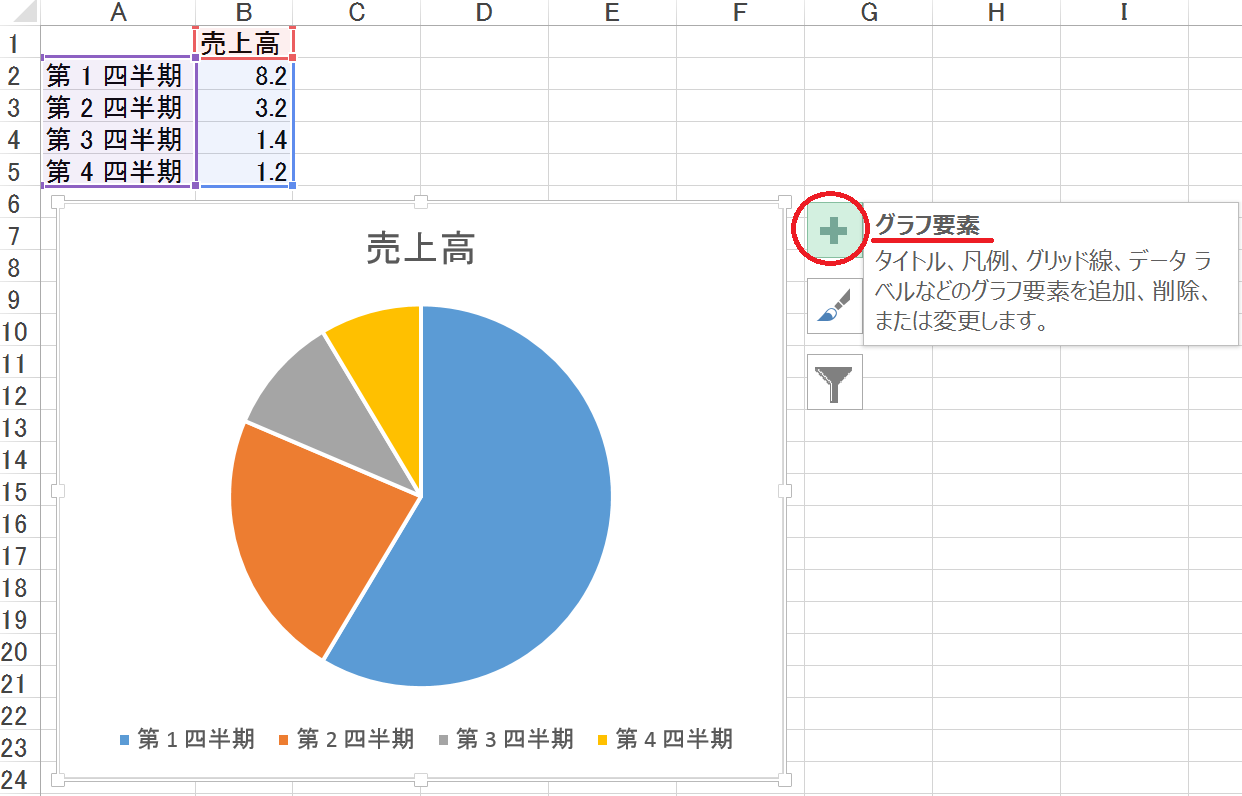Select column F header
This screenshot has width=1242, height=796.
click(740, 13)
